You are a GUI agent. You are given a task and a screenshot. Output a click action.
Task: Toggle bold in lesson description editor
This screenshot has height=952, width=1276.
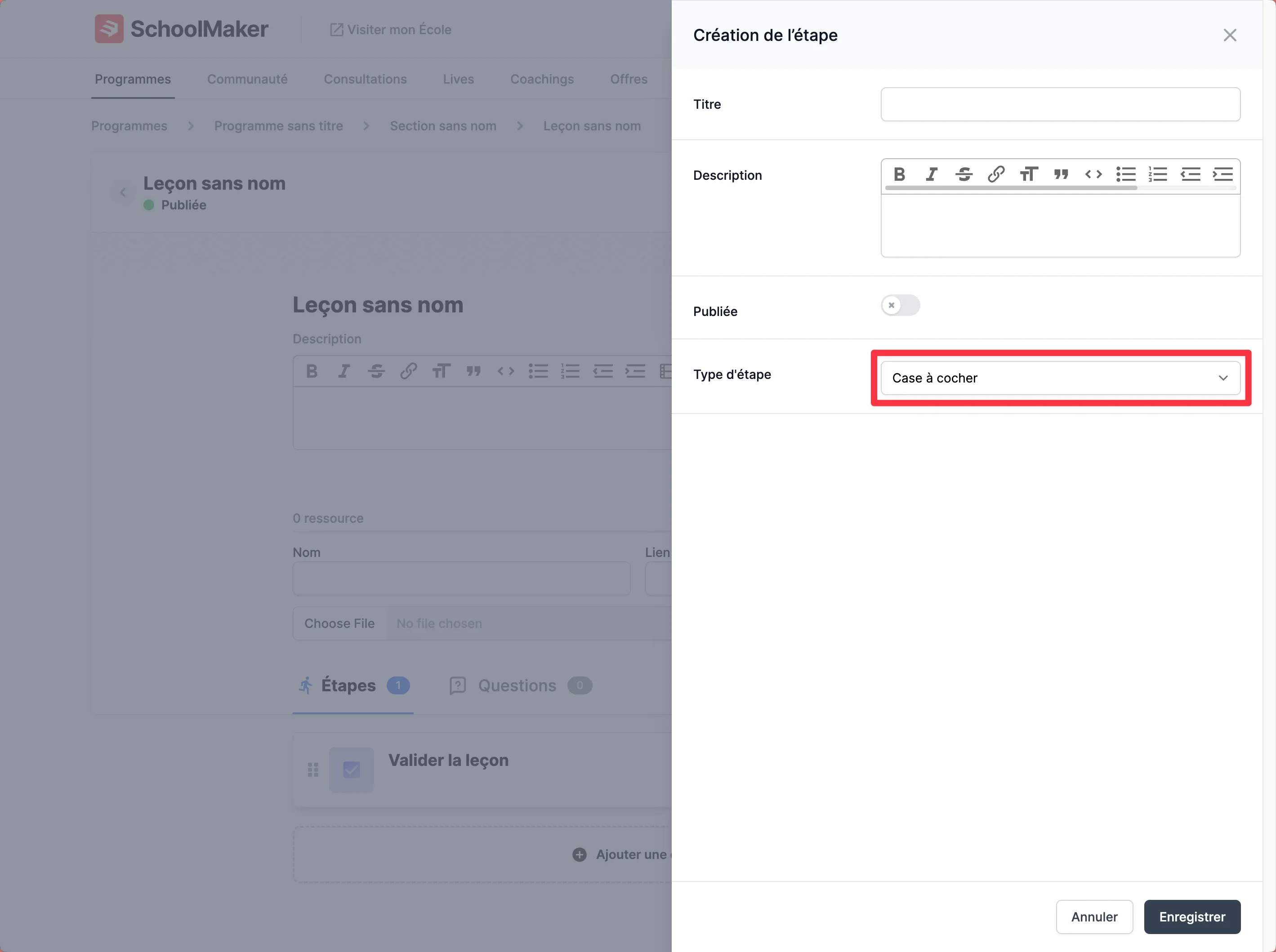312,371
